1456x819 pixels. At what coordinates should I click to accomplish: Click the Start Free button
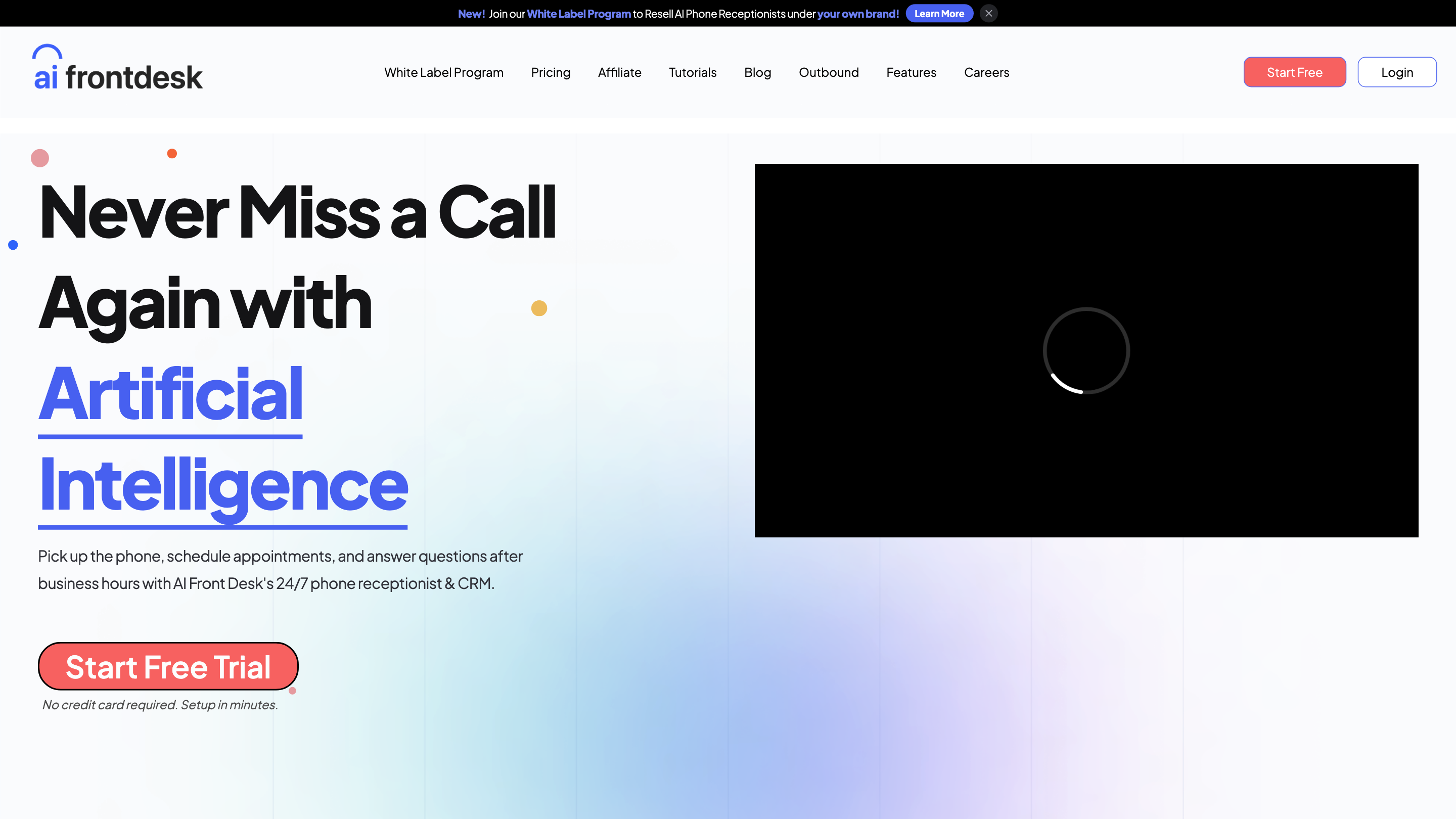[x=1294, y=72]
